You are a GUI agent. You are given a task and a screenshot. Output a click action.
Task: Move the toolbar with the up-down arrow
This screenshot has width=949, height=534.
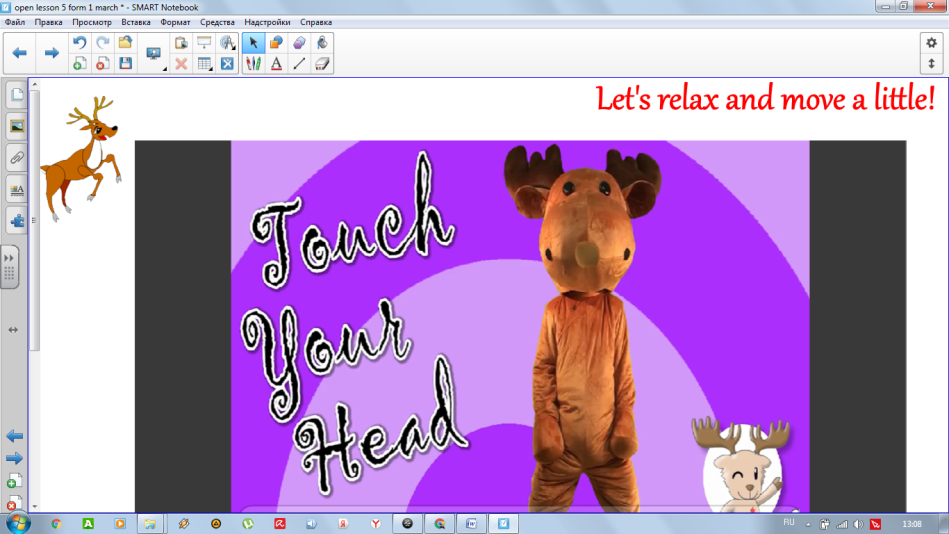coord(931,64)
